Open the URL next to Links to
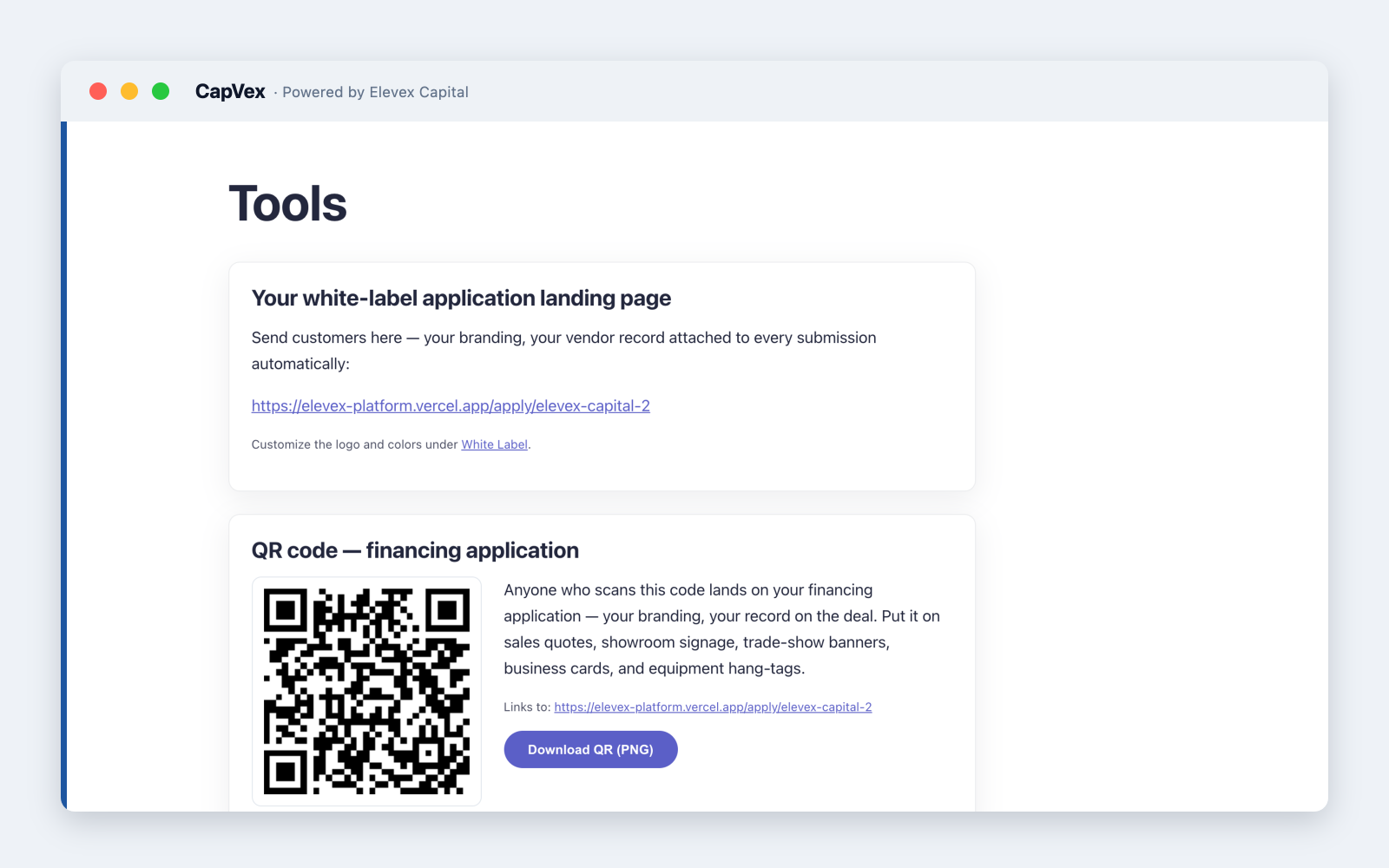This screenshot has width=1389, height=868. [x=713, y=707]
